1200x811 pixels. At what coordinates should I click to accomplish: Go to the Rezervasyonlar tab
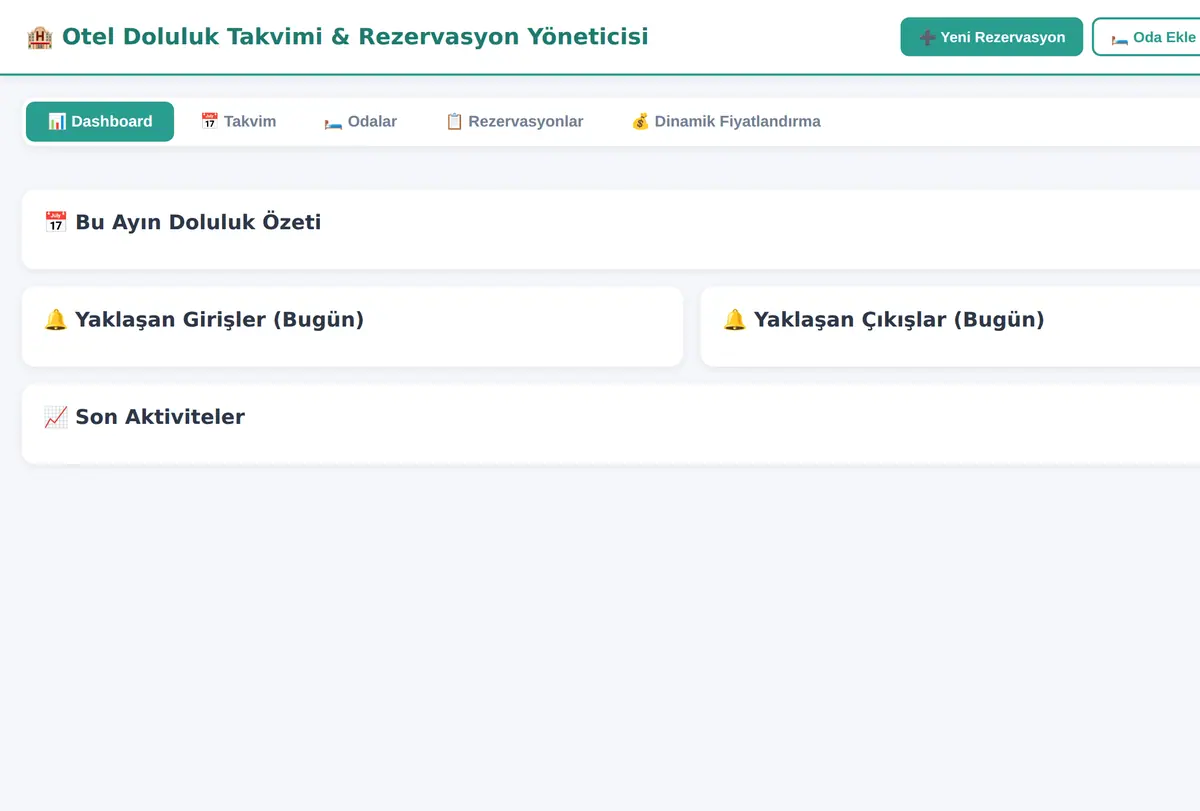pos(514,121)
